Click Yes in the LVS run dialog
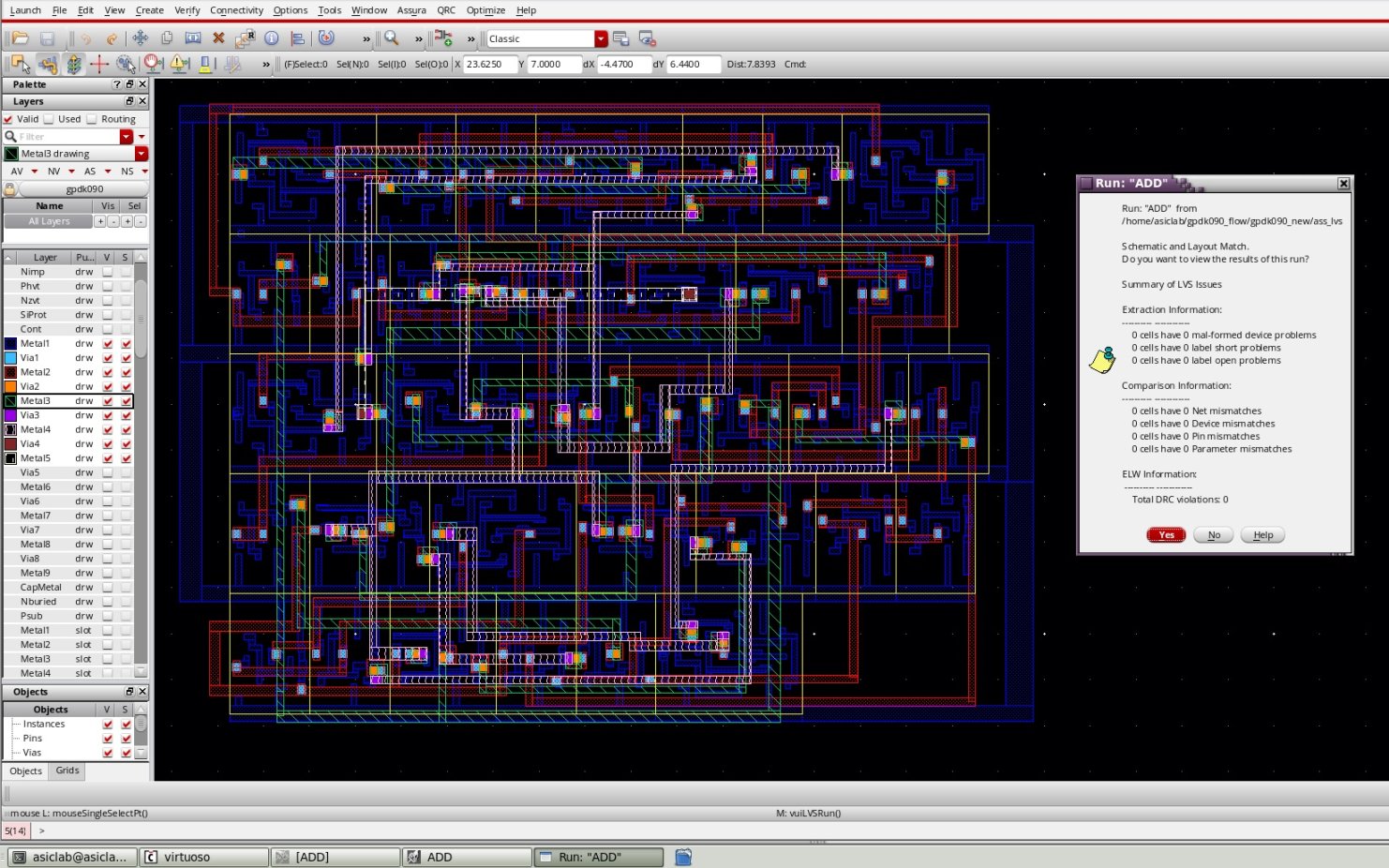 (x=1166, y=535)
